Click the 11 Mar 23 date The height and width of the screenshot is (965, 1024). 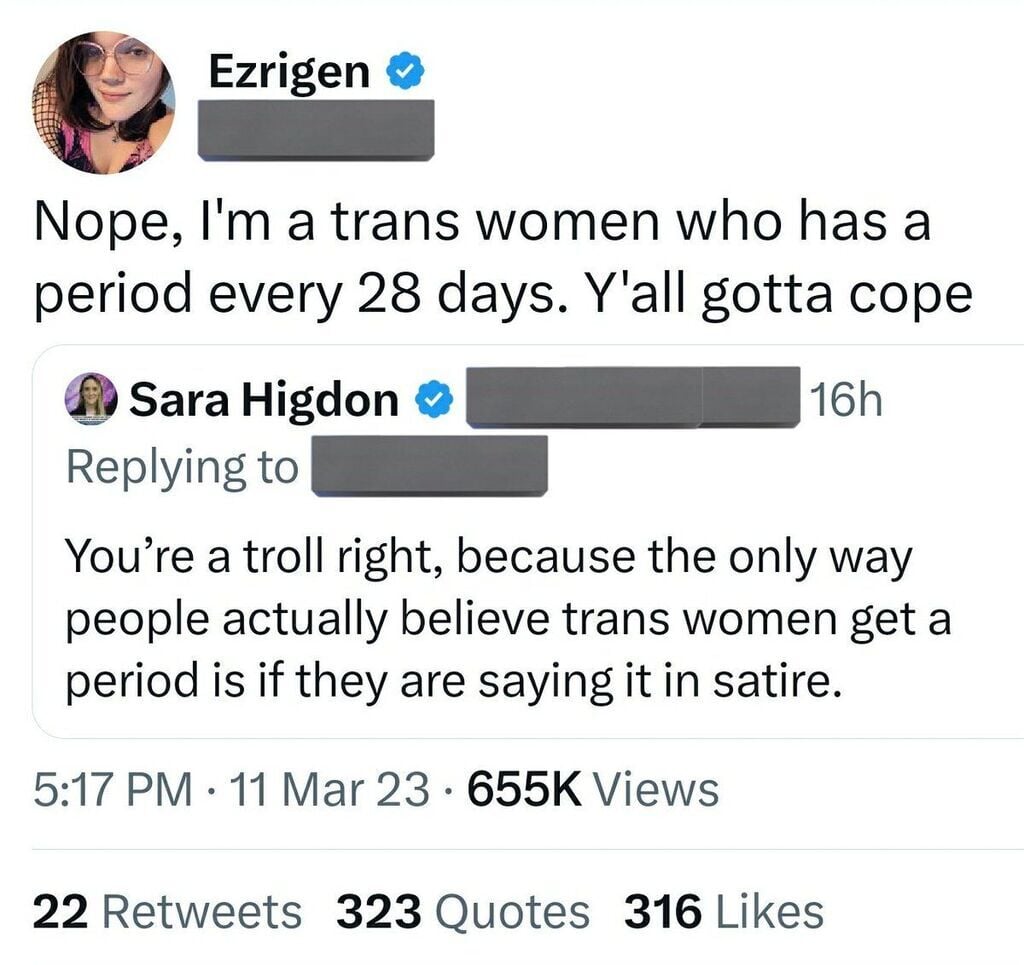pyautogui.click(x=324, y=789)
